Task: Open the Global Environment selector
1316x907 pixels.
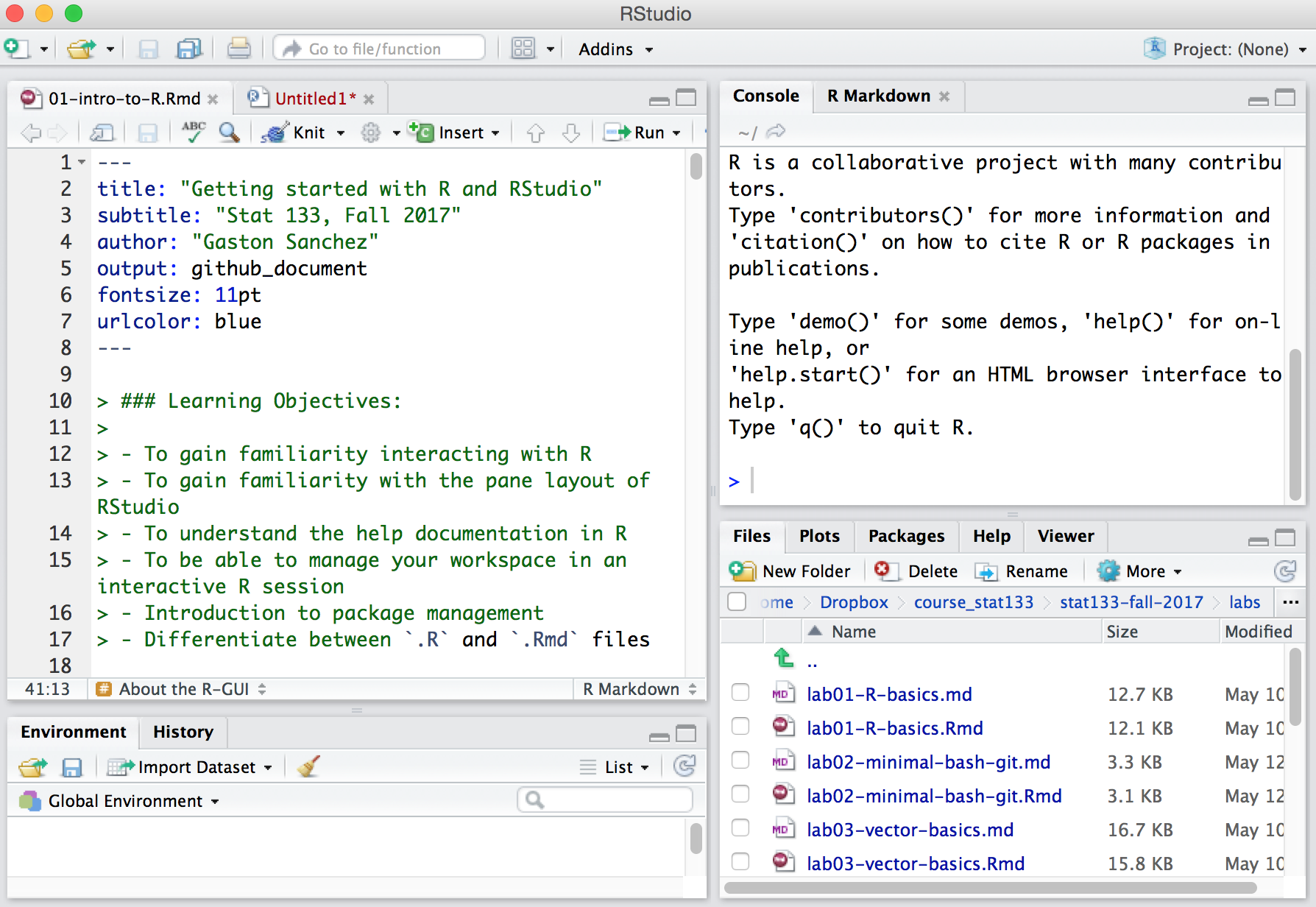Action: (119, 801)
